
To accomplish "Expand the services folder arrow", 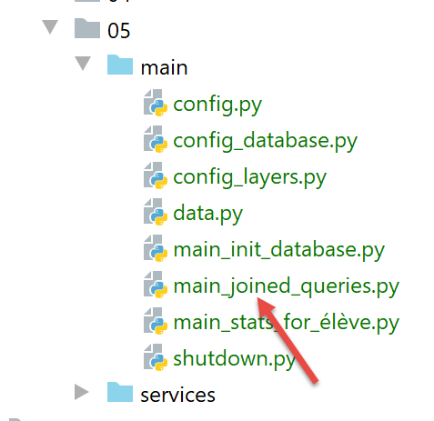I will point(82,392).
